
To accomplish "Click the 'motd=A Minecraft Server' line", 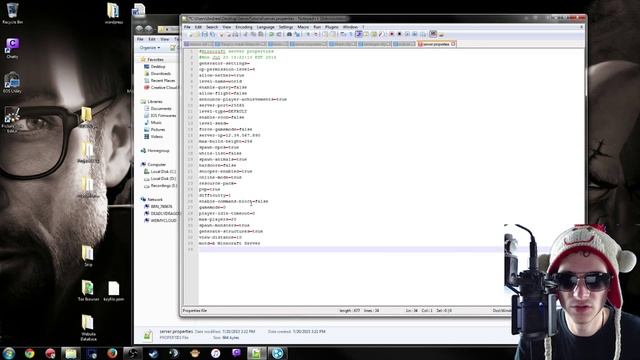I will pos(229,243).
